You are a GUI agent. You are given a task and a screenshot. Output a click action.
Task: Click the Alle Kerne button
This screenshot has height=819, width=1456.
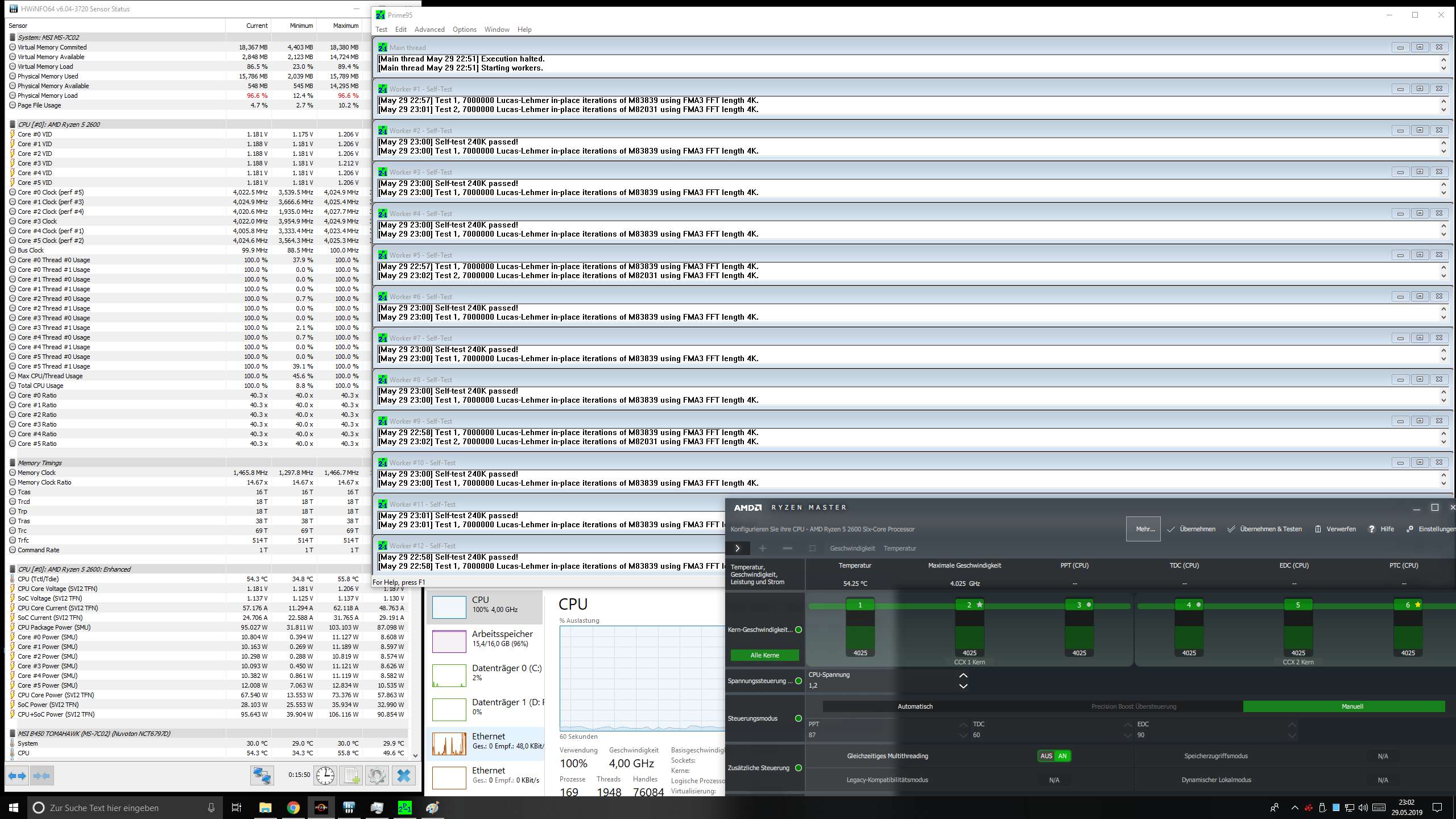[x=764, y=655]
